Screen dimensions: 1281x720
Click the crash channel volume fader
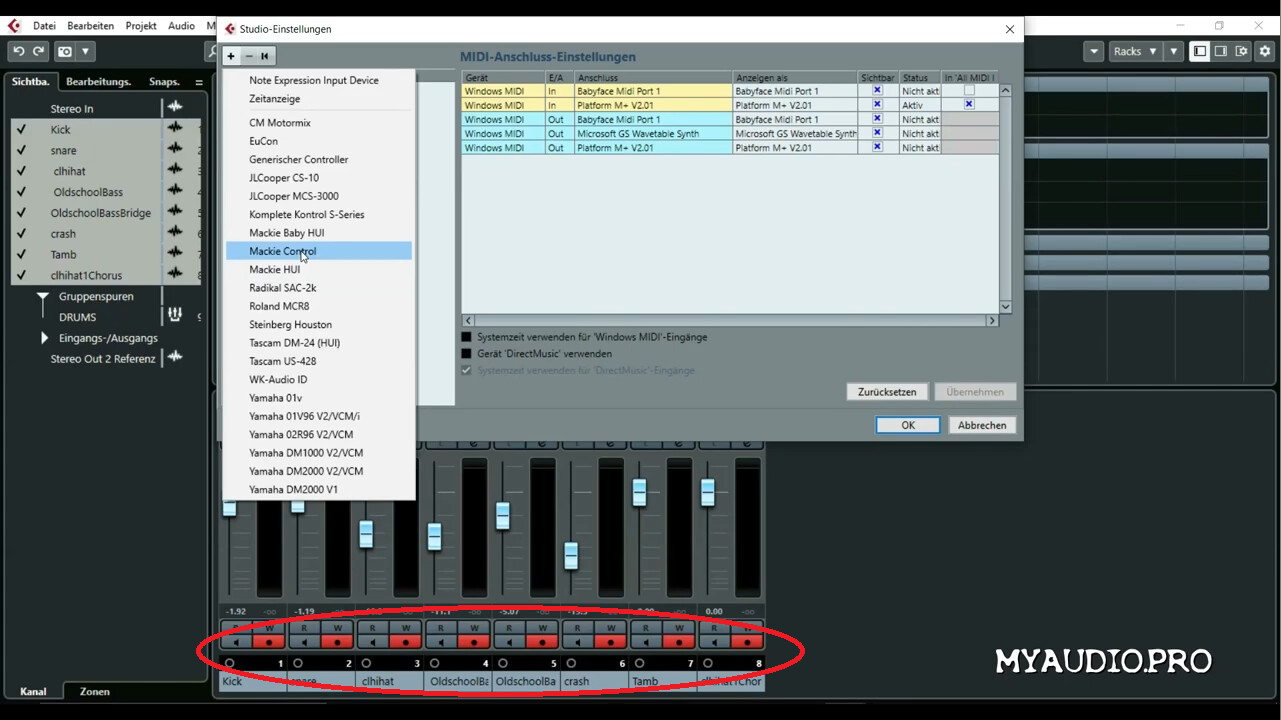click(571, 555)
